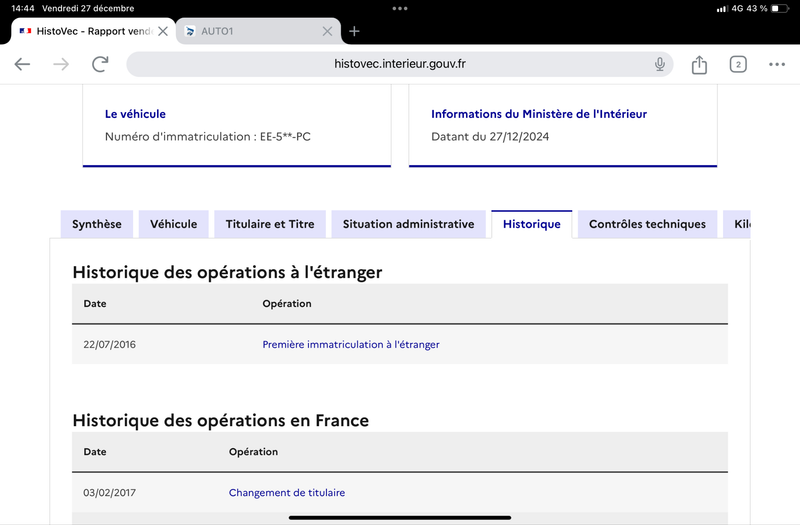Tap the three dots at top center
This screenshot has width=800, height=525.
[400, 8]
